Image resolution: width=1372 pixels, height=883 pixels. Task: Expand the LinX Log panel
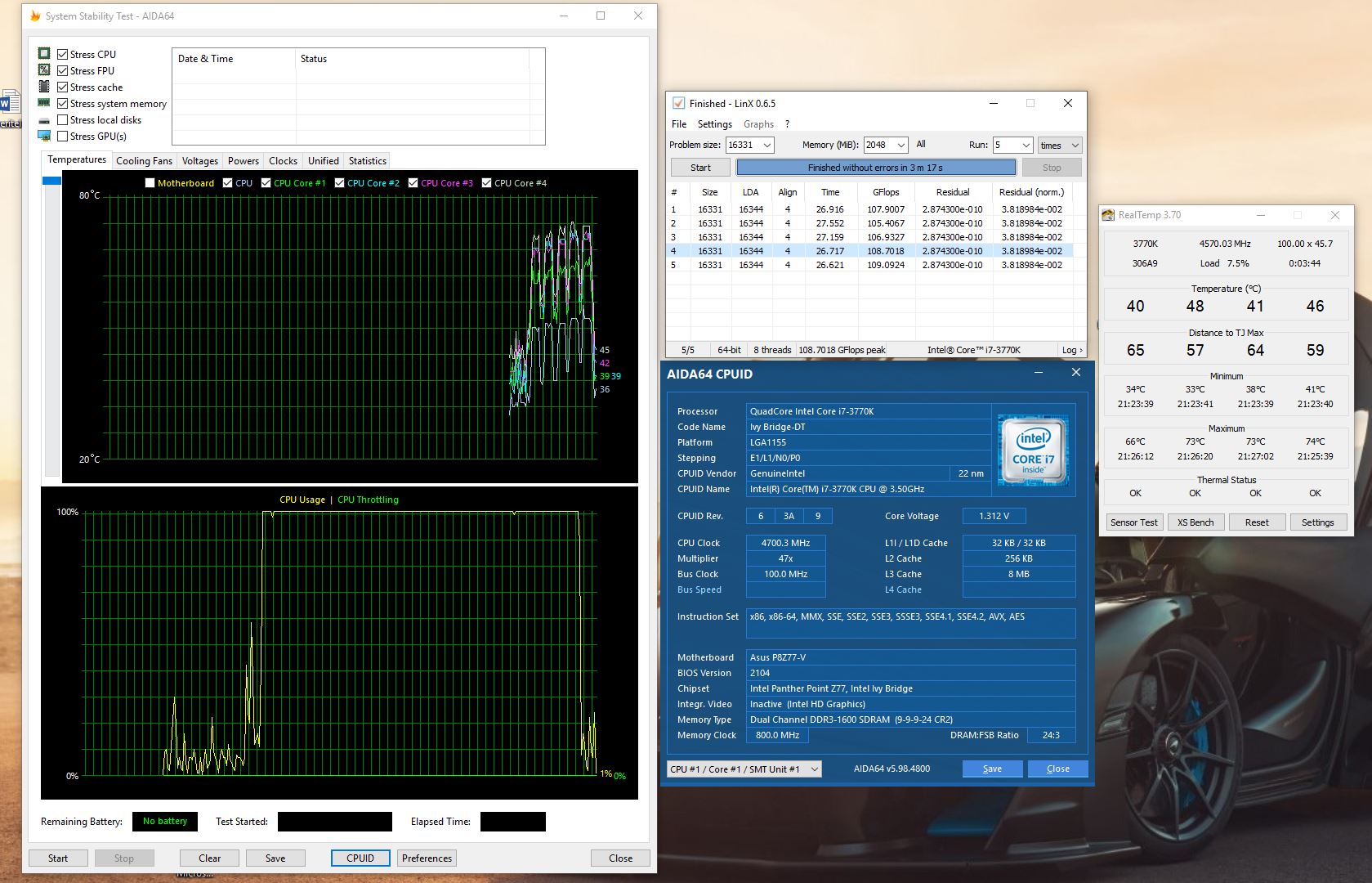click(1072, 350)
